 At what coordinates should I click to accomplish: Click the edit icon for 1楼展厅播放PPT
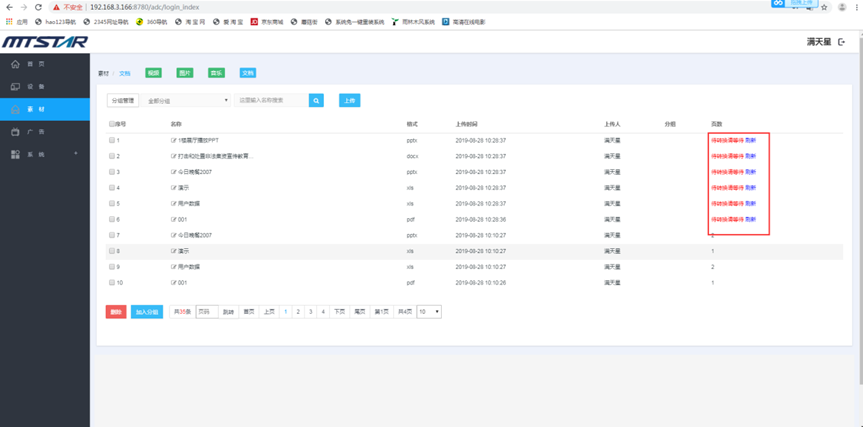coord(173,140)
